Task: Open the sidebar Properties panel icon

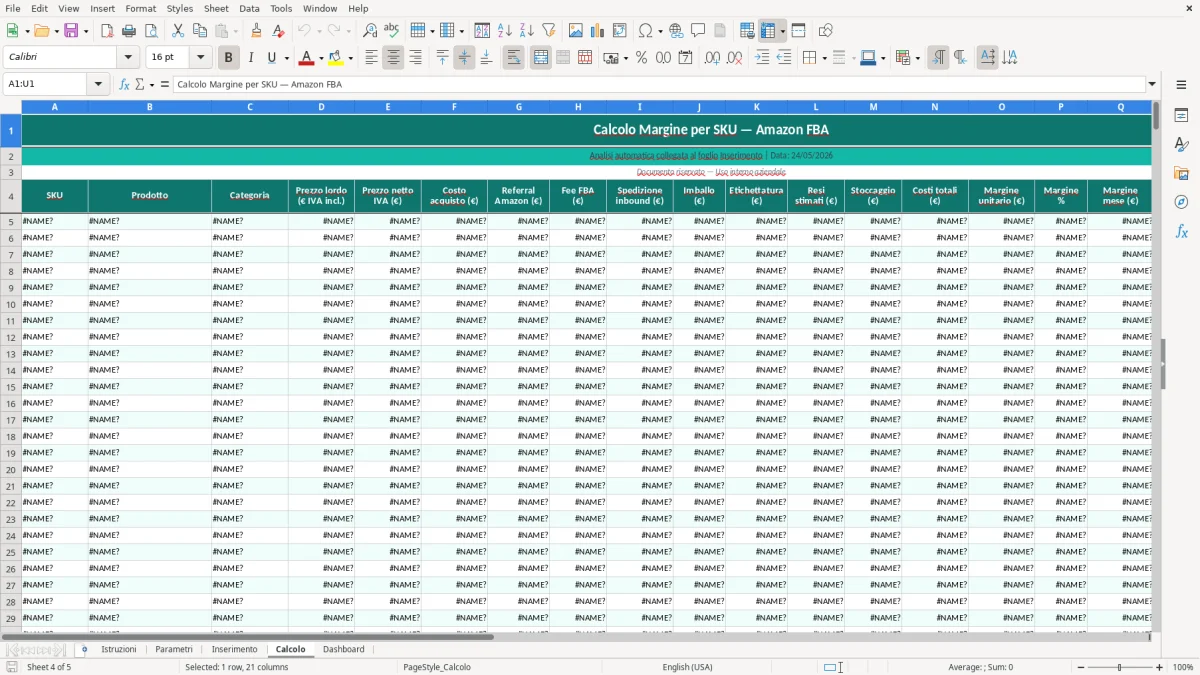Action: (1181, 116)
